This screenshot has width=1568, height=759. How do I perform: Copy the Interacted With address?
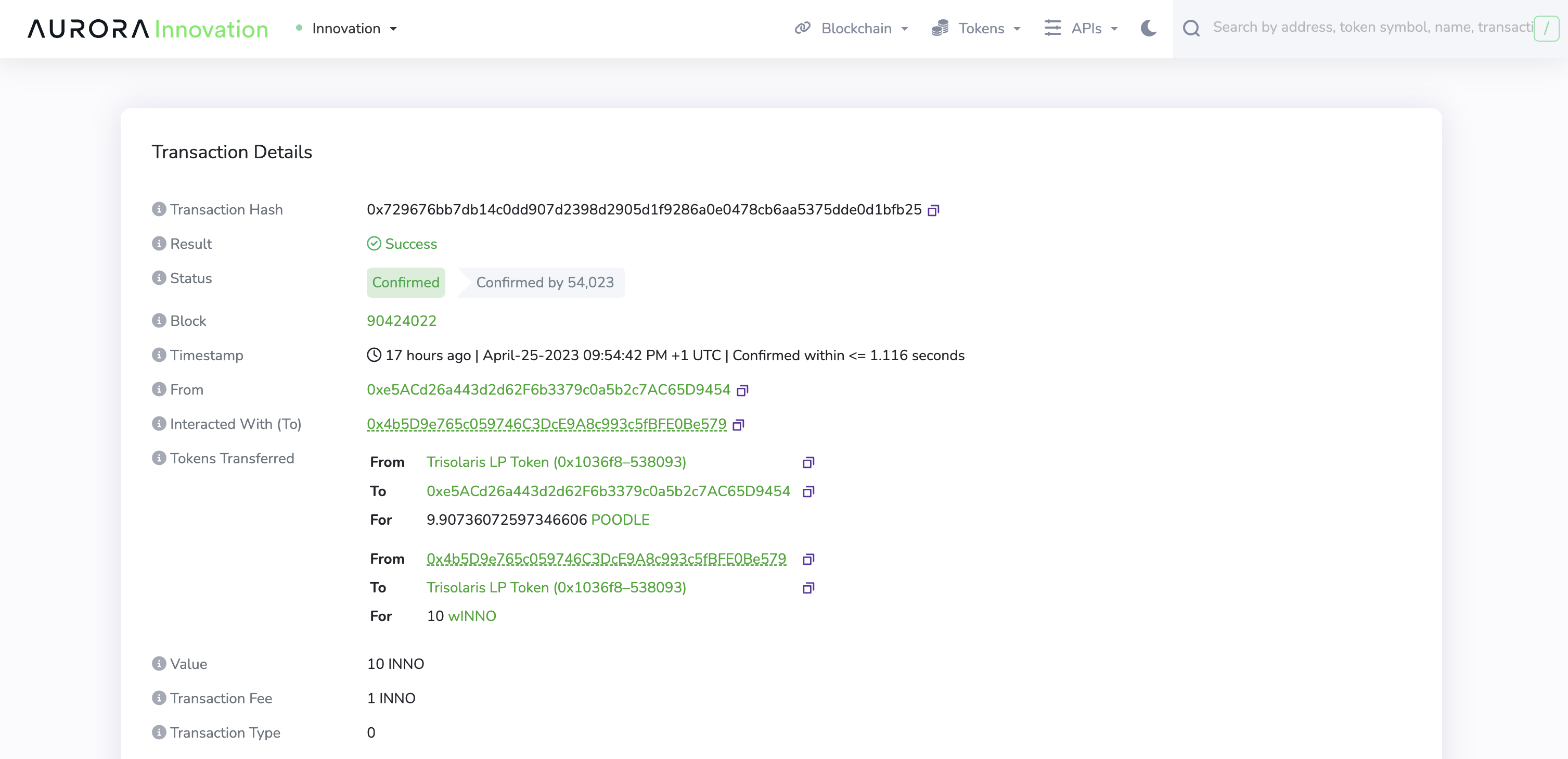click(x=738, y=425)
